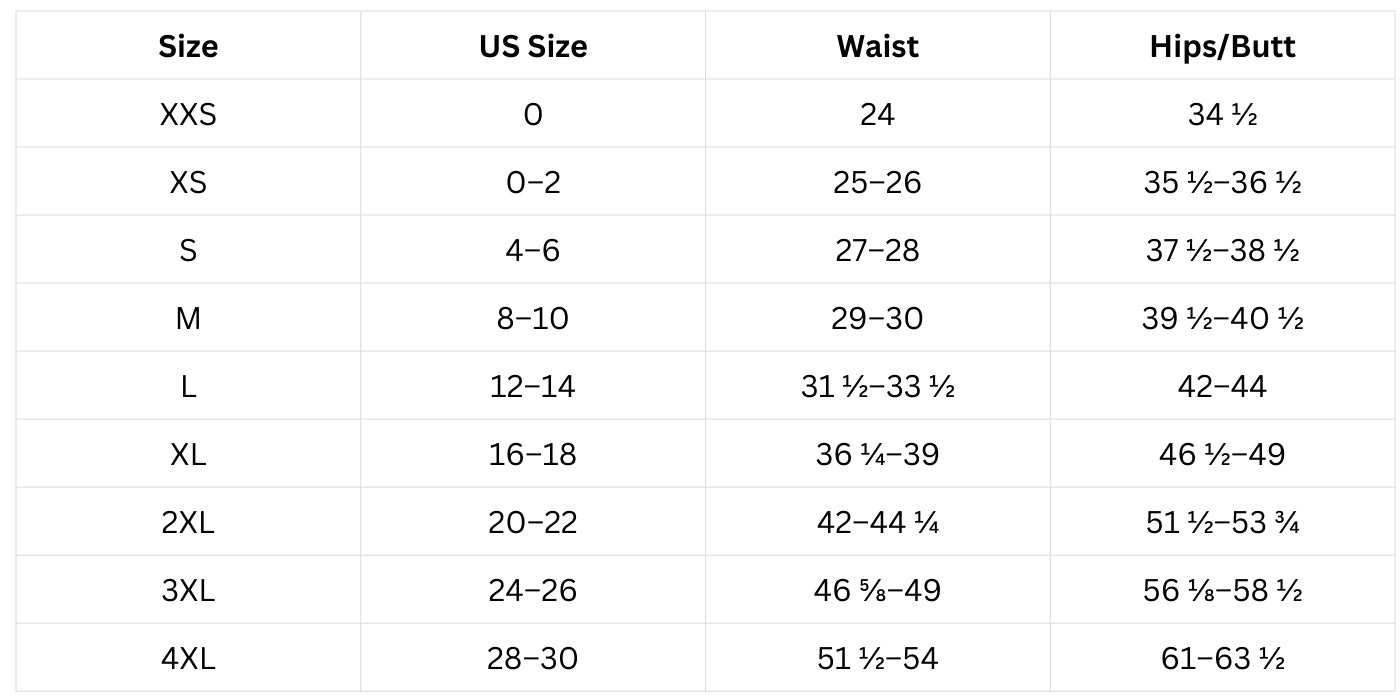Image resolution: width=1400 pixels, height=700 pixels.
Task: Select the 3XL size cell
Action: tap(188, 590)
